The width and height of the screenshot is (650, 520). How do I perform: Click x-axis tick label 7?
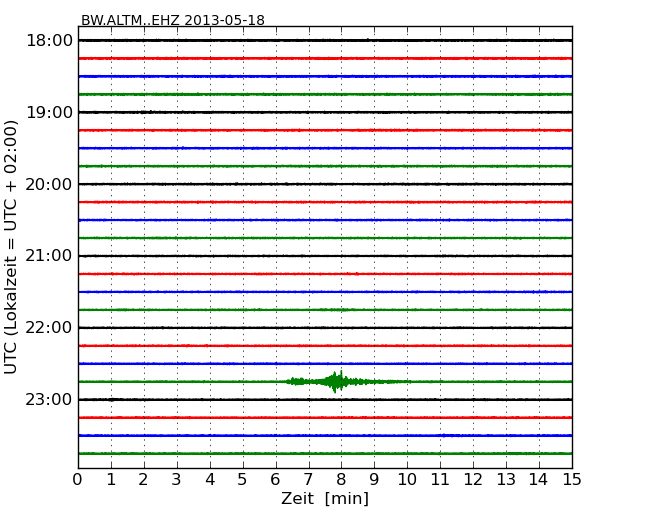pyautogui.click(x=308, y=479)
